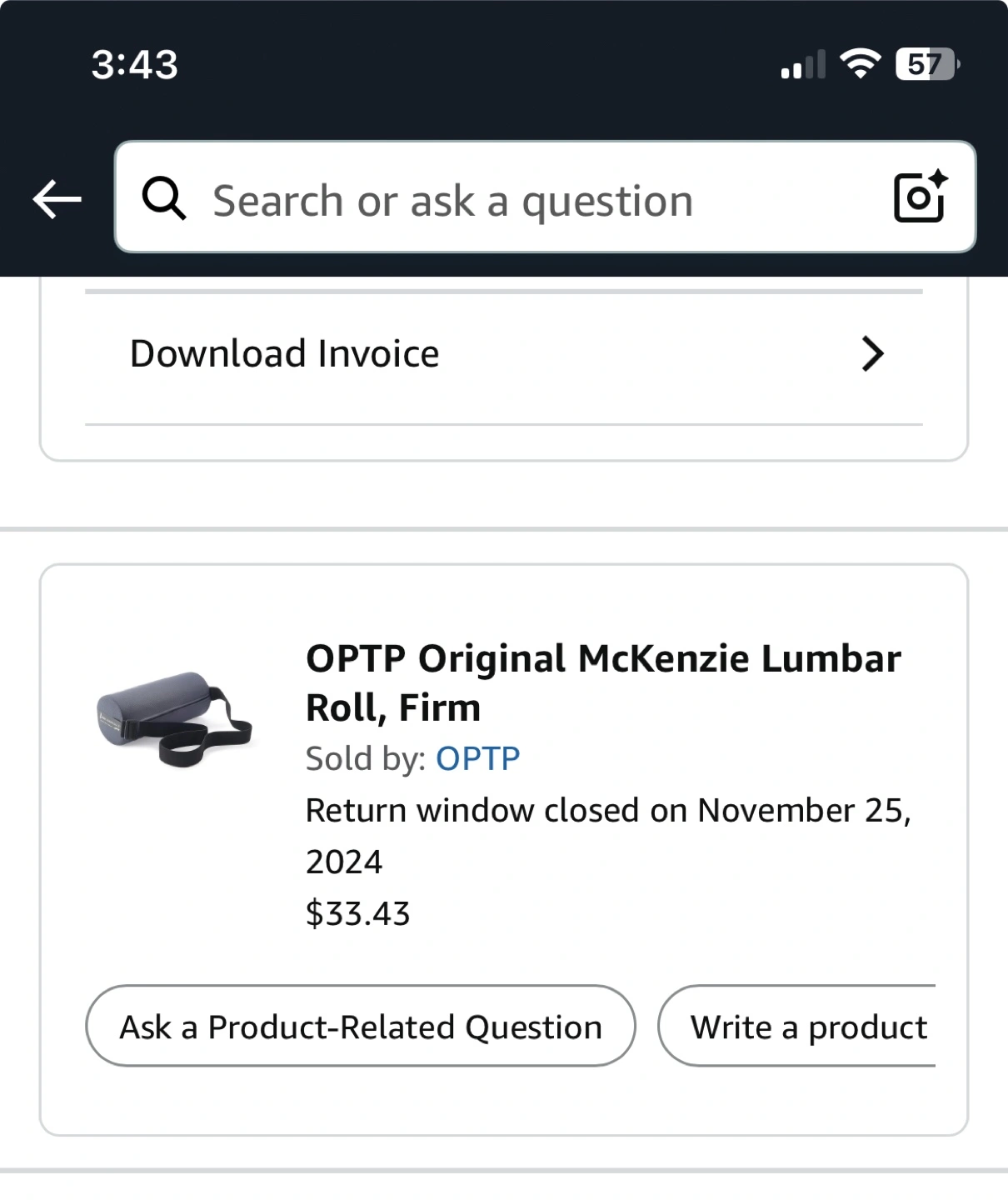Viewport: 1008px width, 1200px height.
Task: Tap the lumbar roll product thumbnail
Action: (175, 718)
